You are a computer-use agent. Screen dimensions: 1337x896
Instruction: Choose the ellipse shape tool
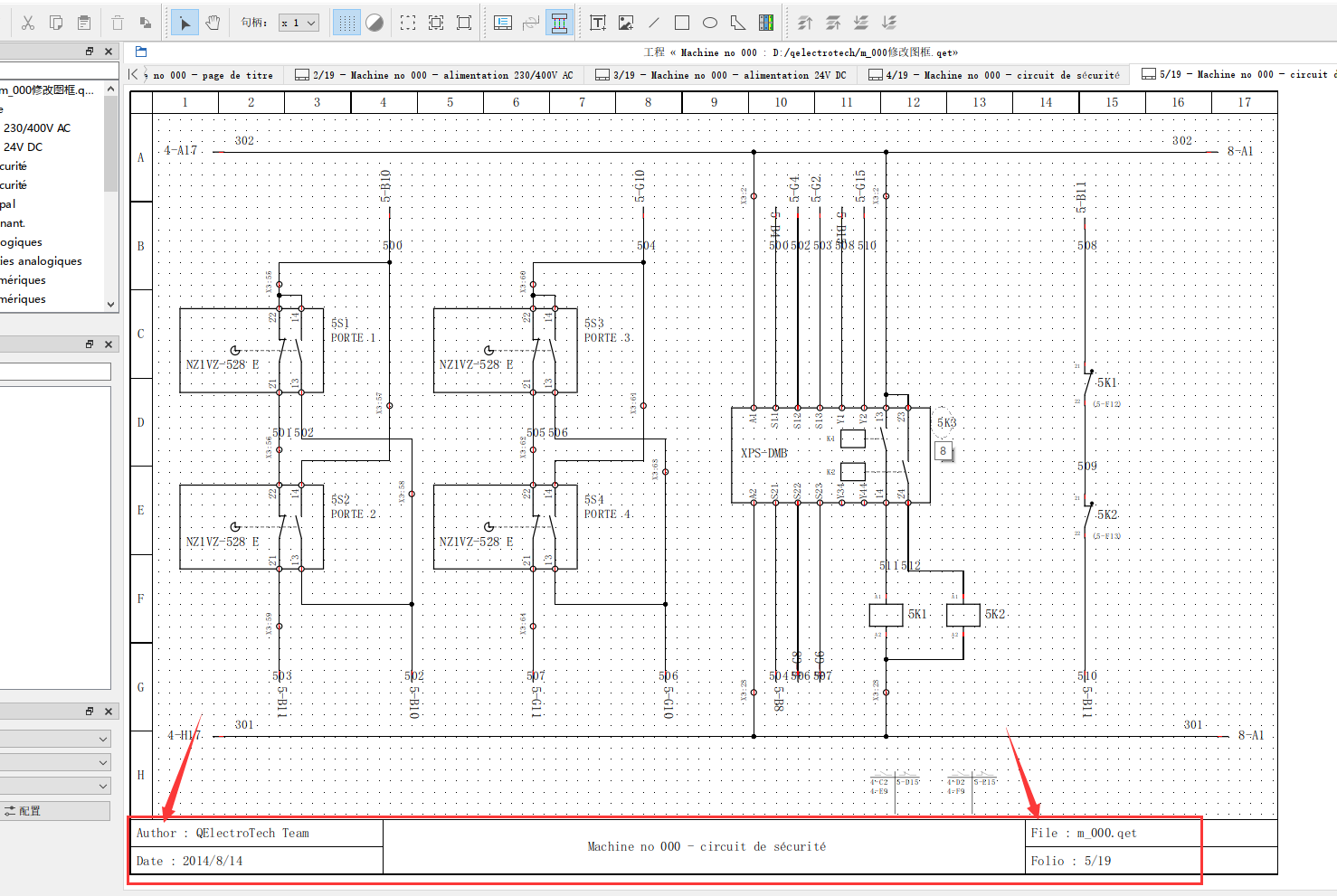pyautogui.click(x=710, y=23)
